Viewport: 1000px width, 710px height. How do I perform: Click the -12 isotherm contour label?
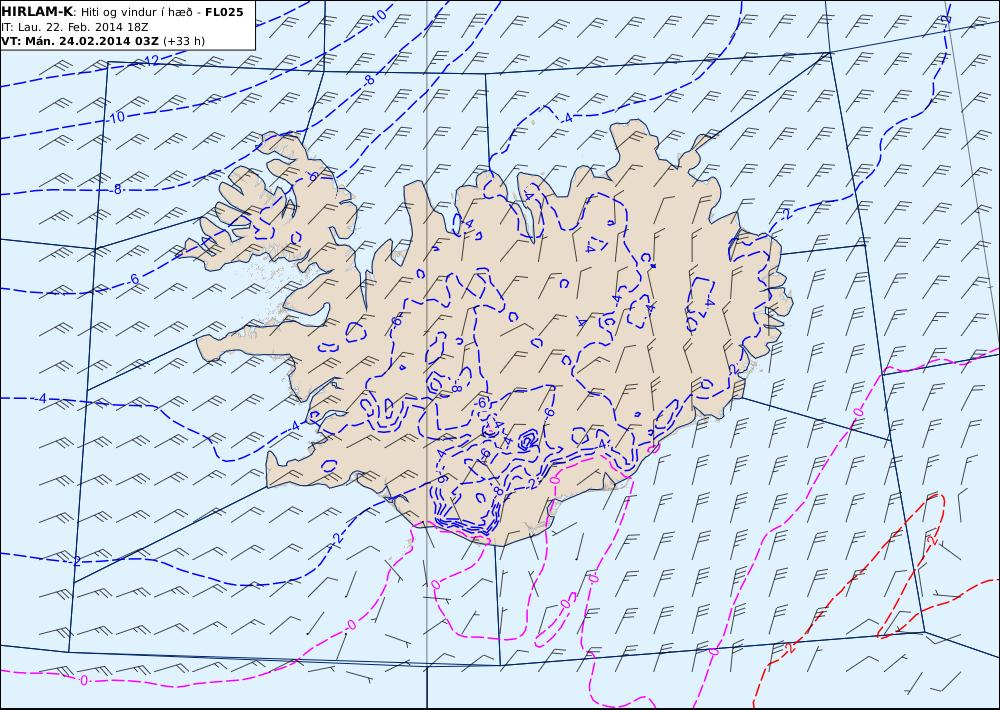point(151,61)
